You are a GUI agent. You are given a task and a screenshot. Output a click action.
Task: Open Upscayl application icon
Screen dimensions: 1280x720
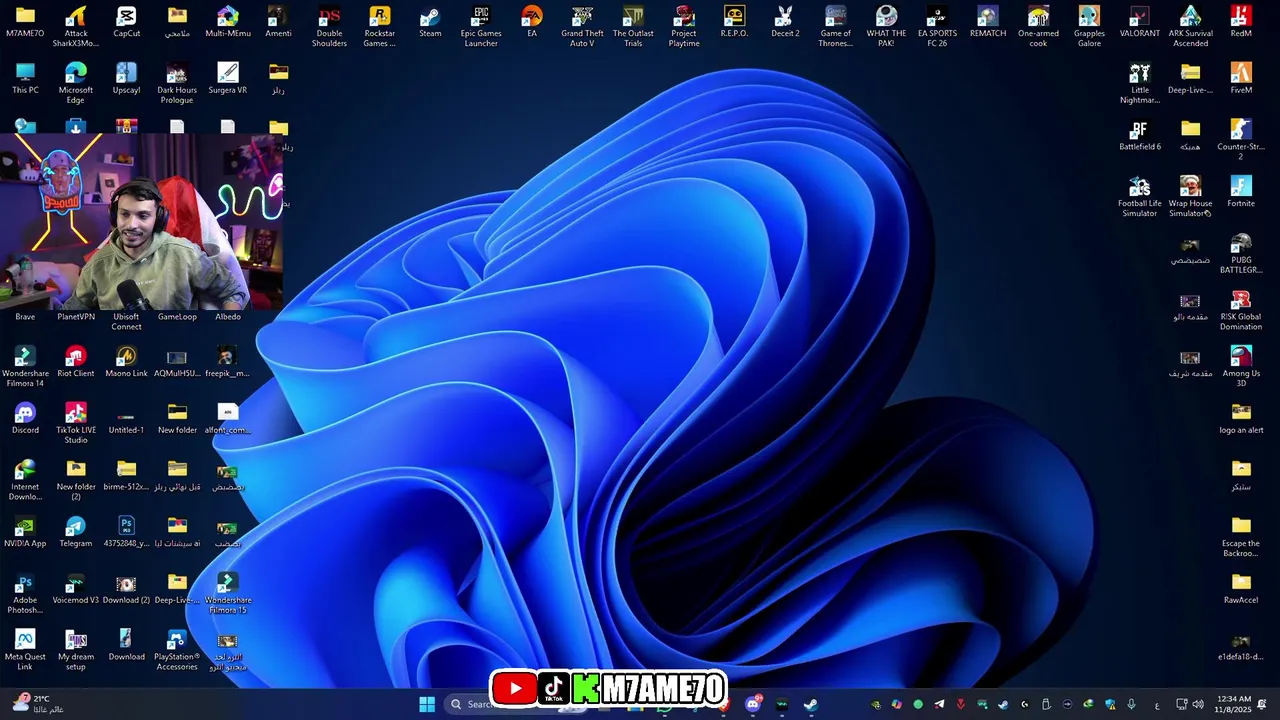126,79
